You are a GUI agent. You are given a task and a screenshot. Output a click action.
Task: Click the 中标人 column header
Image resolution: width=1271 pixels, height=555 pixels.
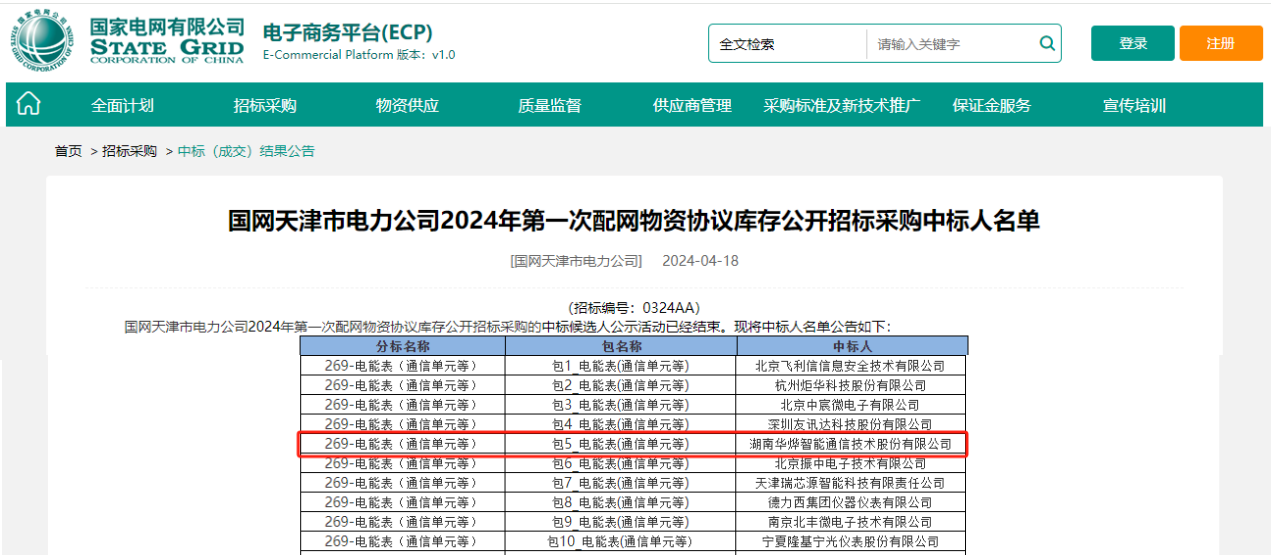[852, 346]
